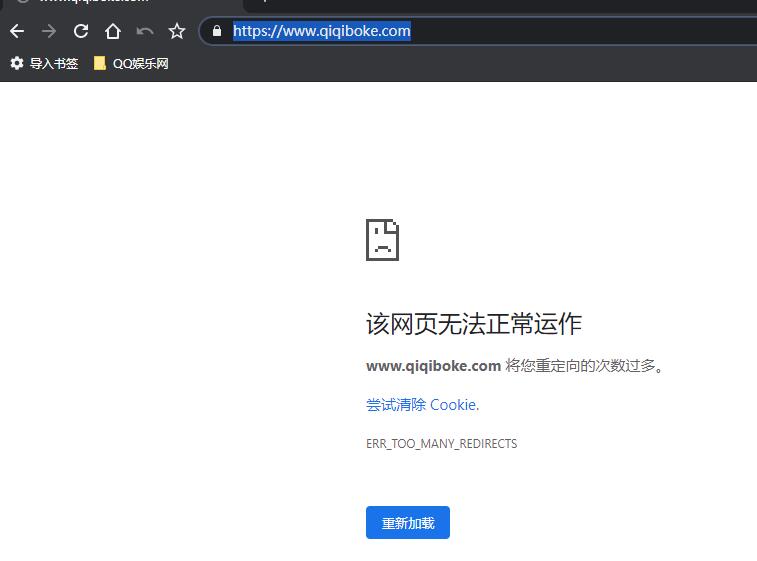Screen dimensions: 757x561
Task: Open the QQ娱乐网 bookmark folder
Action: coord(131,63)
